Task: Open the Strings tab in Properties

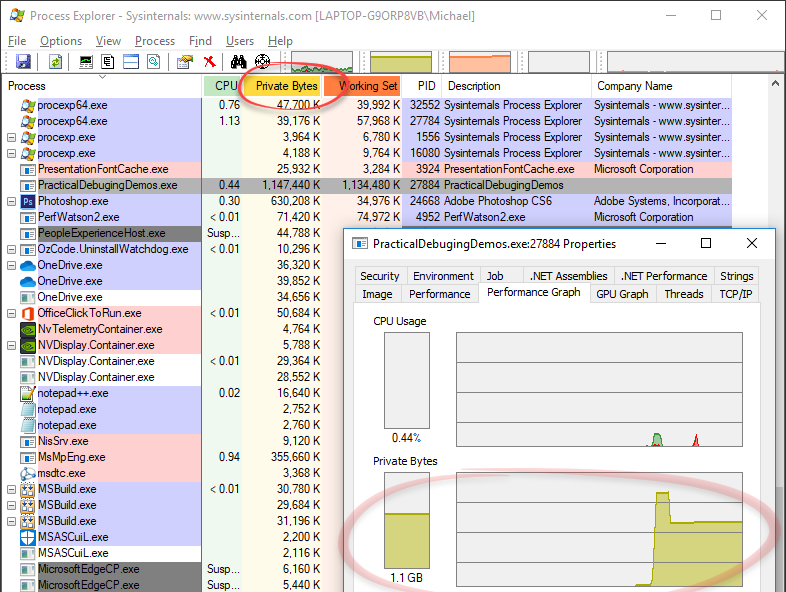Action: [x=736, y=276]
